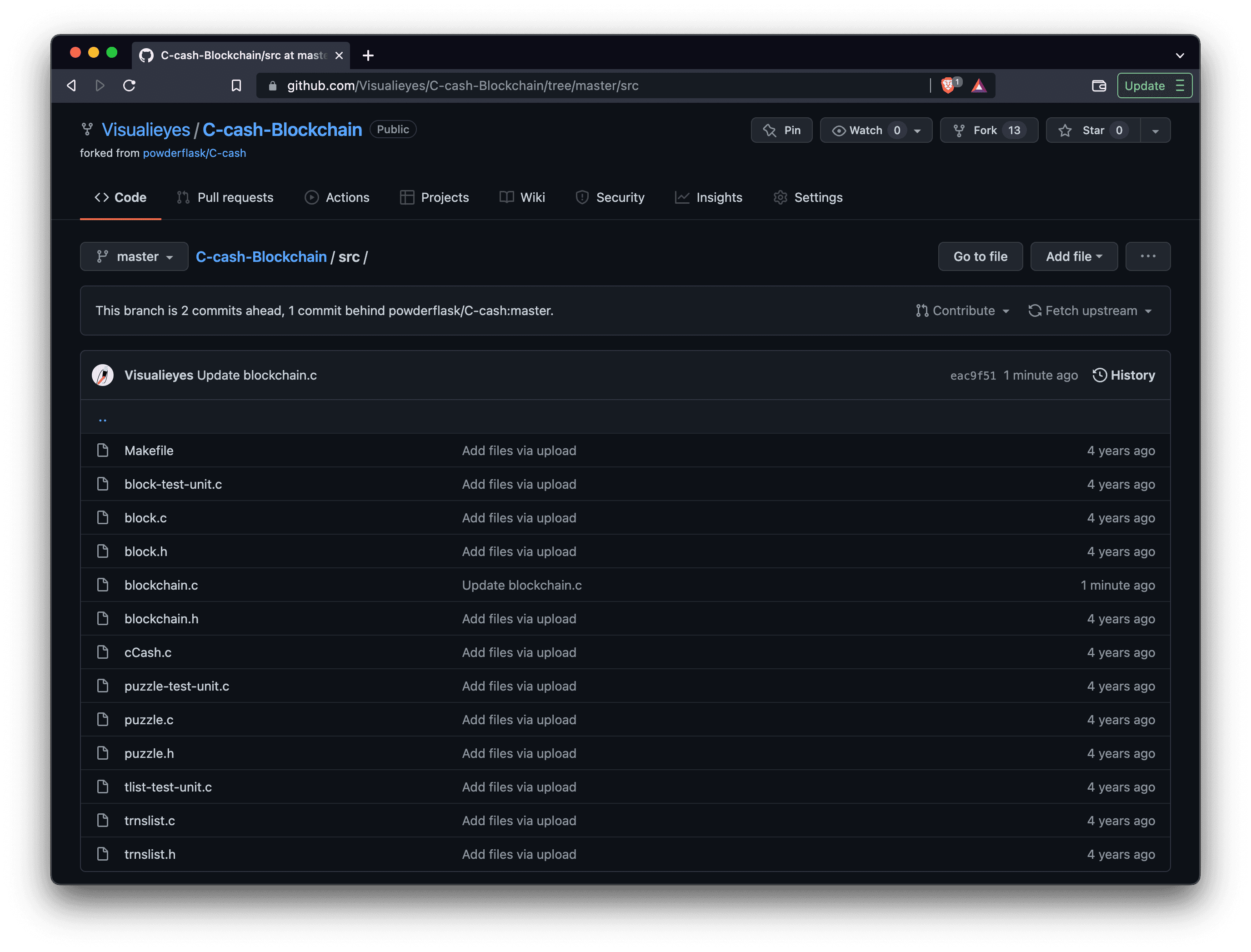Open the powderflask/C-cash upstream link
The width and height of the screenshot is (1251, 952).
[x=195, y=153]
